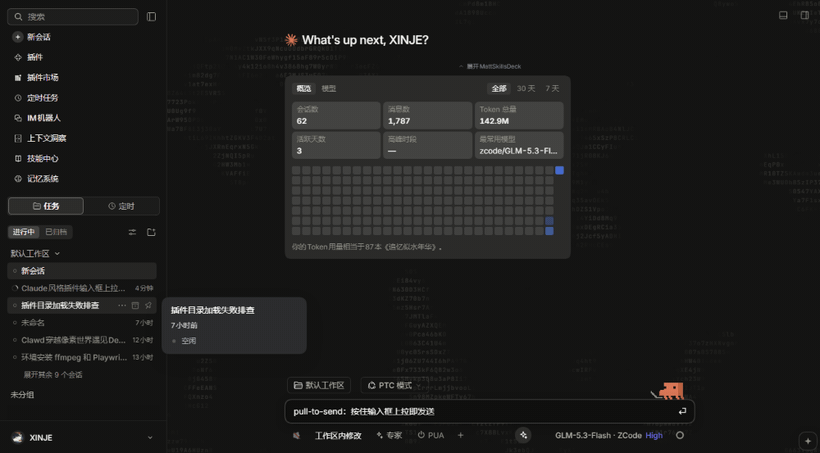Open the more options dots on 插件目录加载失败排查
This screenshot has width=820, height=453.
122,305
